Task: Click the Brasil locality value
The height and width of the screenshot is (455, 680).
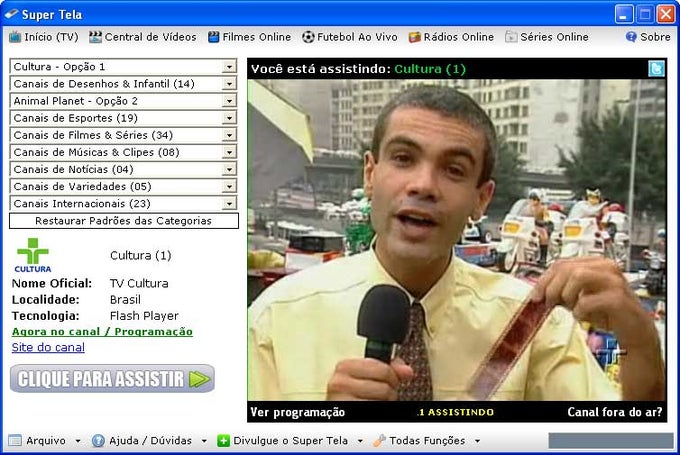Action: (x=125, y=300)
